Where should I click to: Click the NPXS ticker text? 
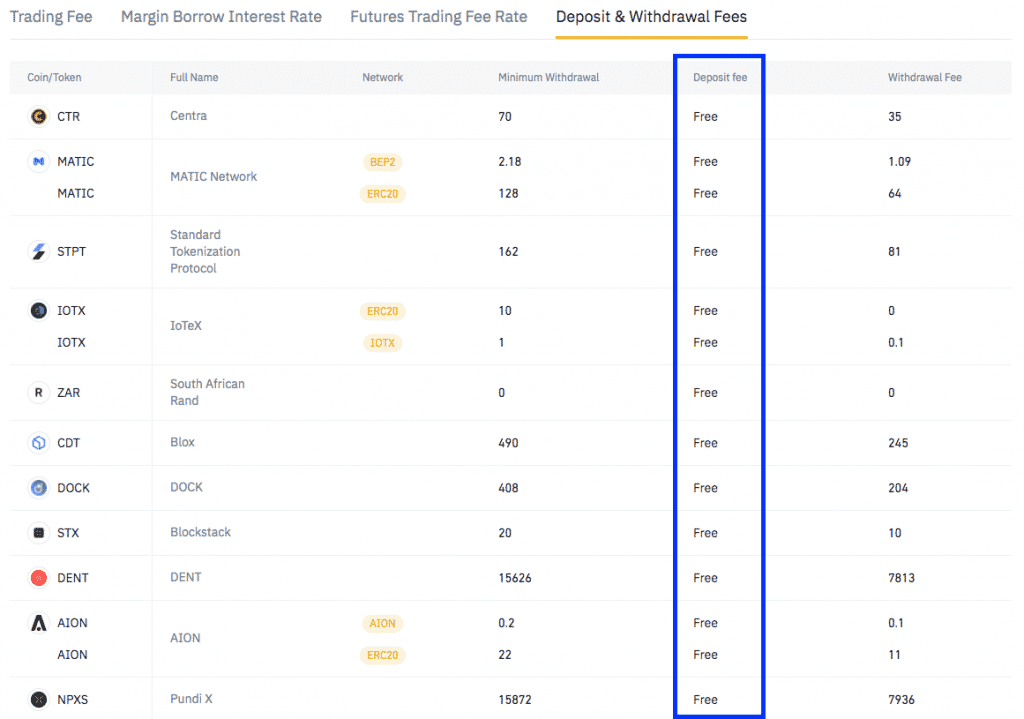coord(72,699)
